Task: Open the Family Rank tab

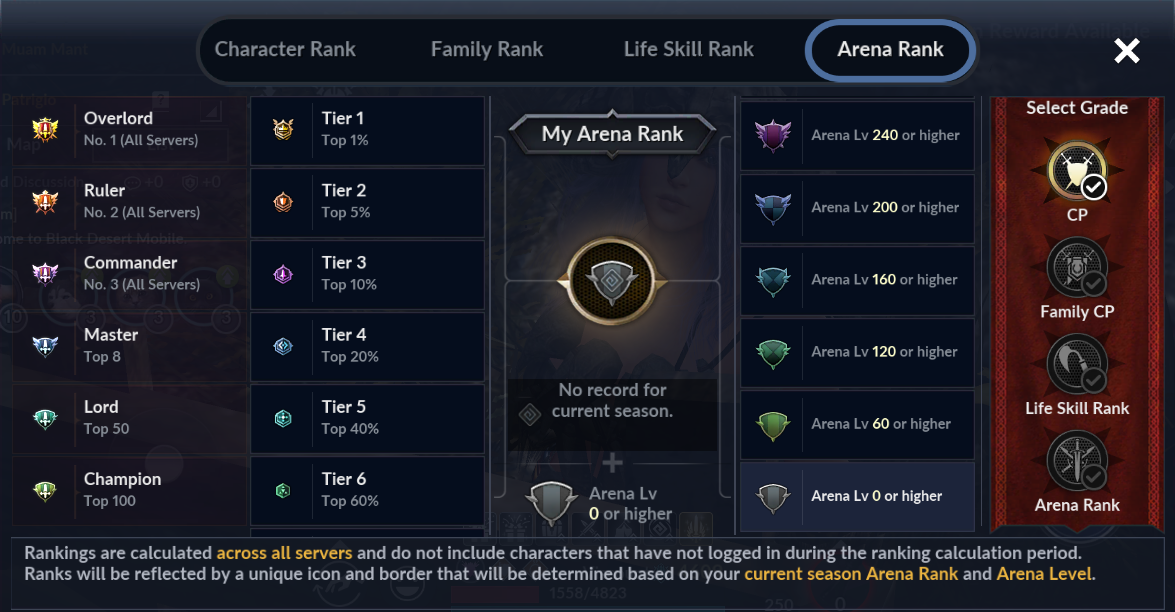Action: pyautogui.click(x=487, y=49)
